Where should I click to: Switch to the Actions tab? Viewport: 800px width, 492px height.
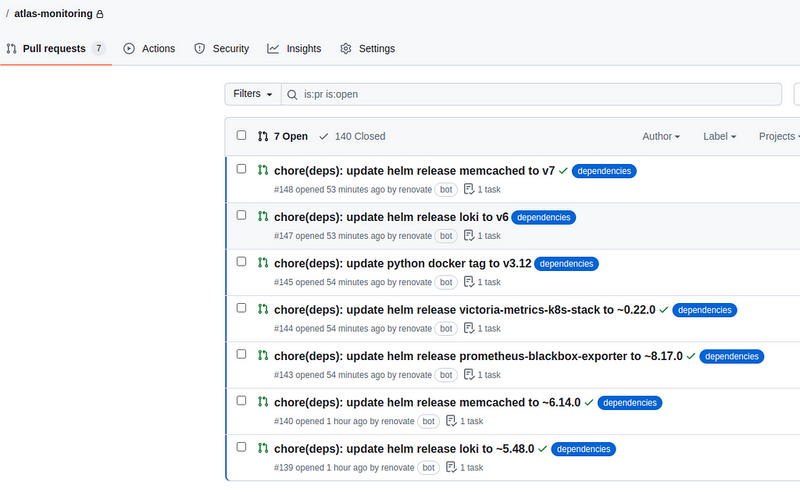pyautogui.click(x=149, y=48)
